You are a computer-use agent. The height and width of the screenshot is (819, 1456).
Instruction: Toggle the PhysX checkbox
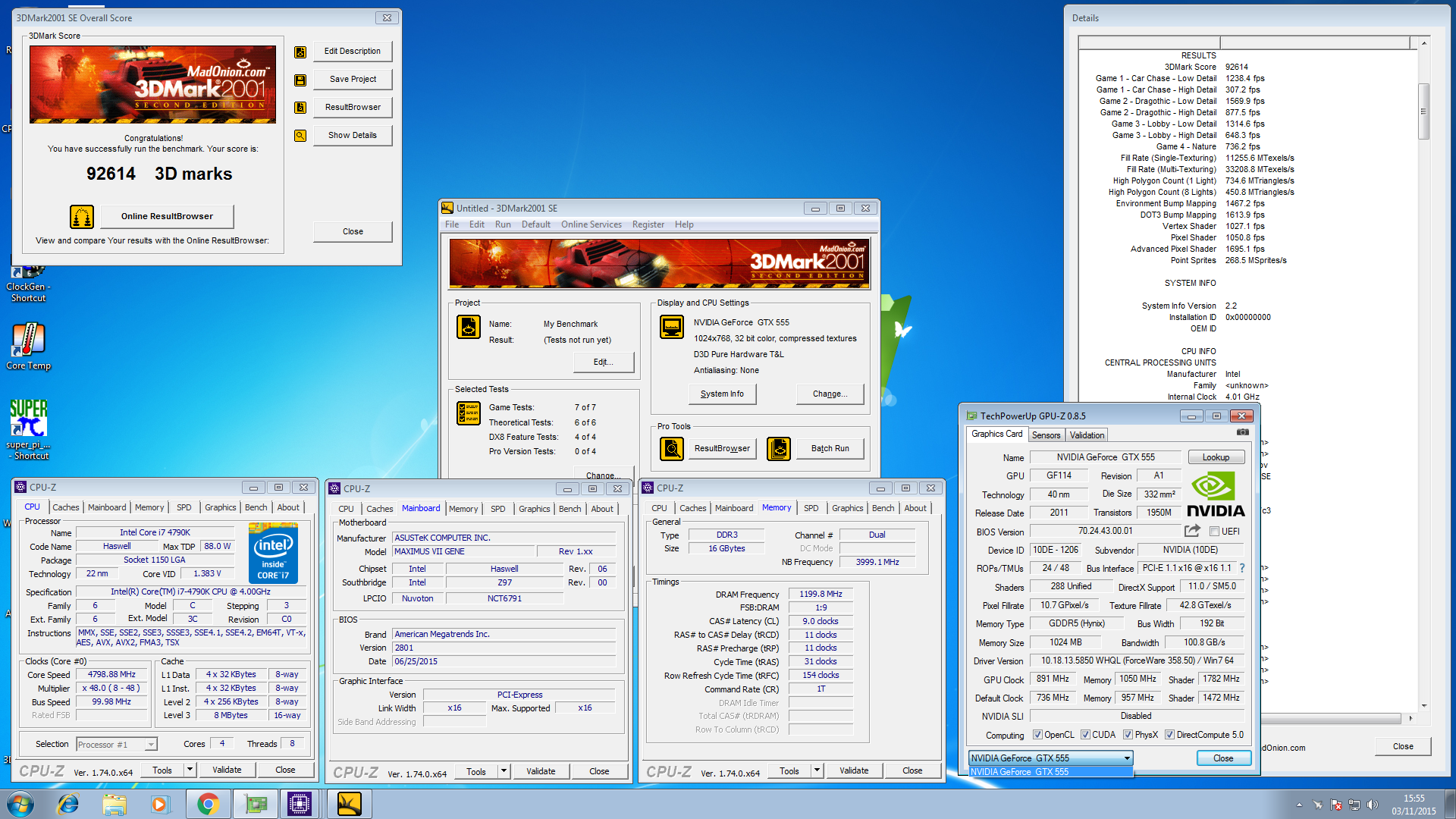tap(1128, 735)
